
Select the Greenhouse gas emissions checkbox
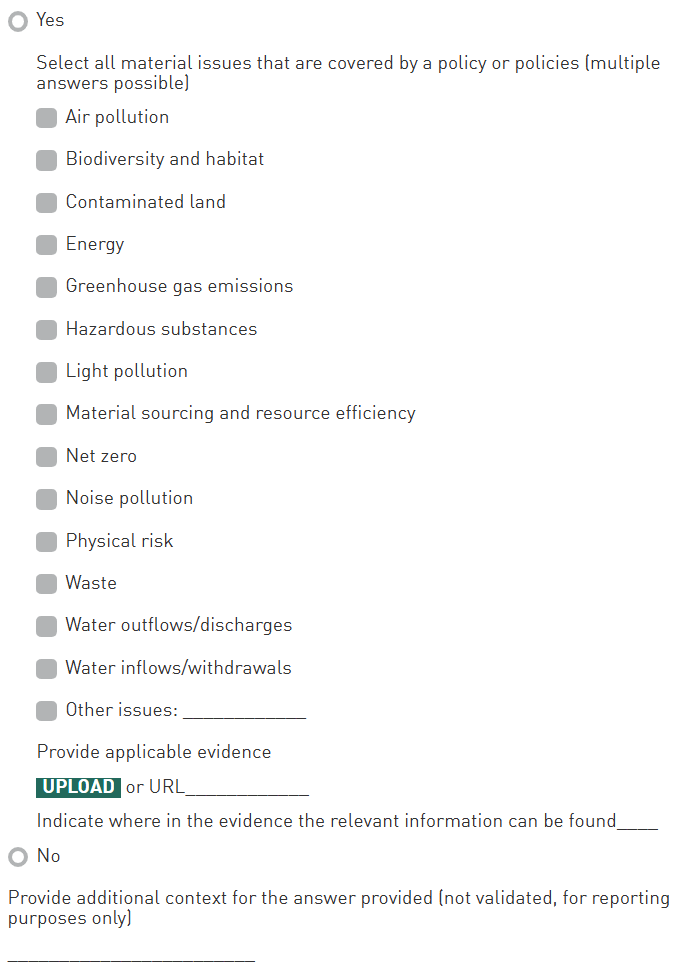[x=47, y=287]
